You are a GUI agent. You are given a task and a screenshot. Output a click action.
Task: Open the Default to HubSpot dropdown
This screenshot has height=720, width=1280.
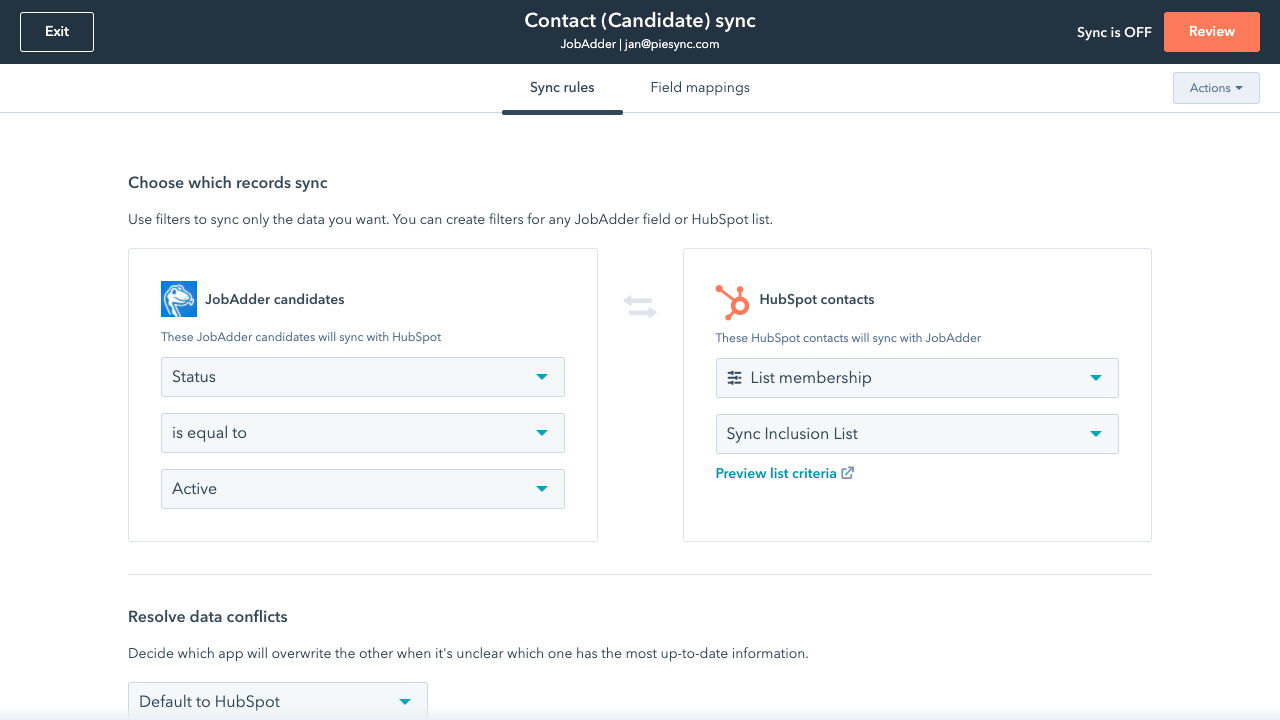click(277, 701)
